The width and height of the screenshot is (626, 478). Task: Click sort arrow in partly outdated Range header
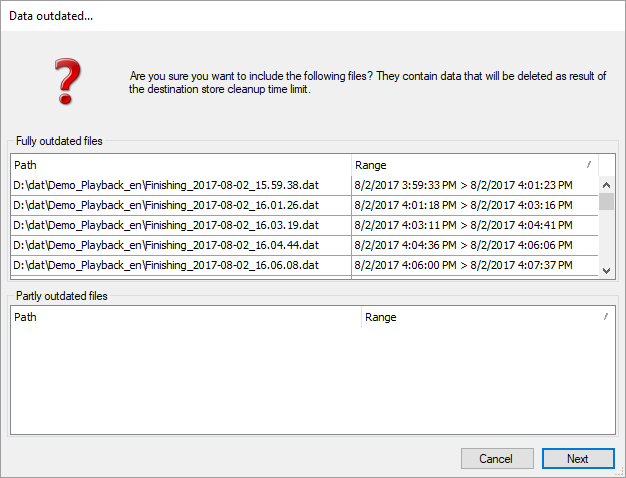[x=605, y=316]
